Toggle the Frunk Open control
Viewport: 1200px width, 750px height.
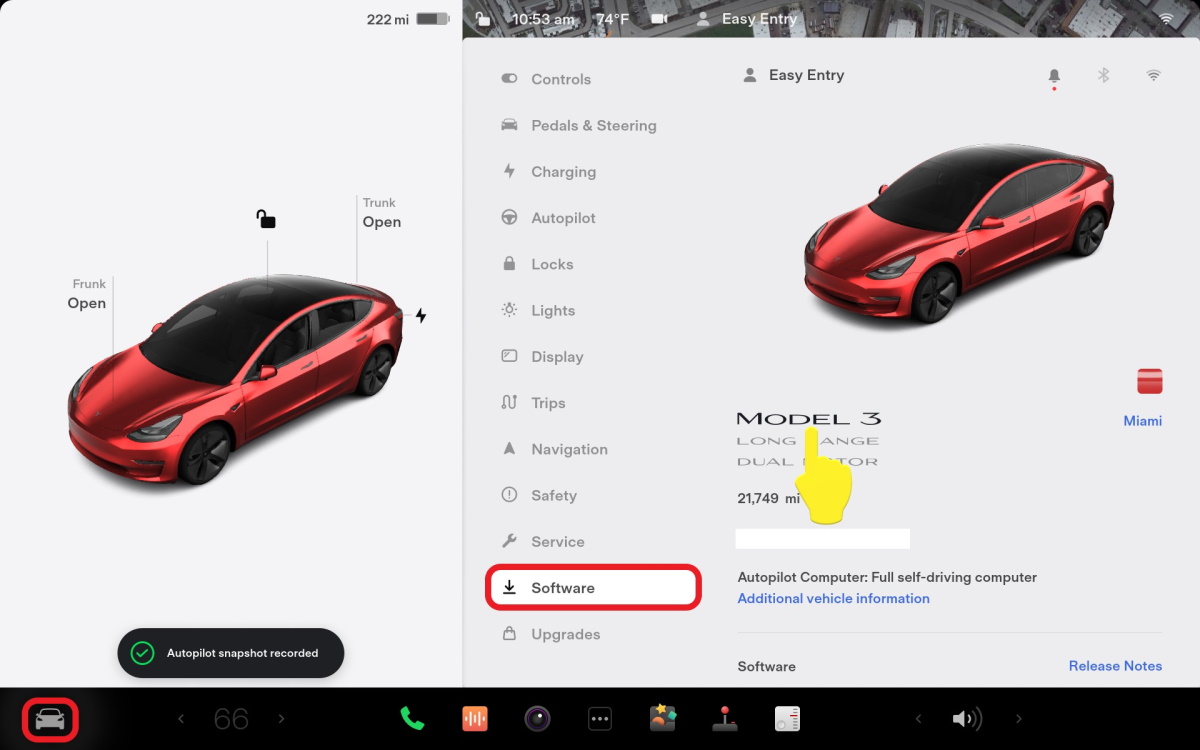coord(87,295)
